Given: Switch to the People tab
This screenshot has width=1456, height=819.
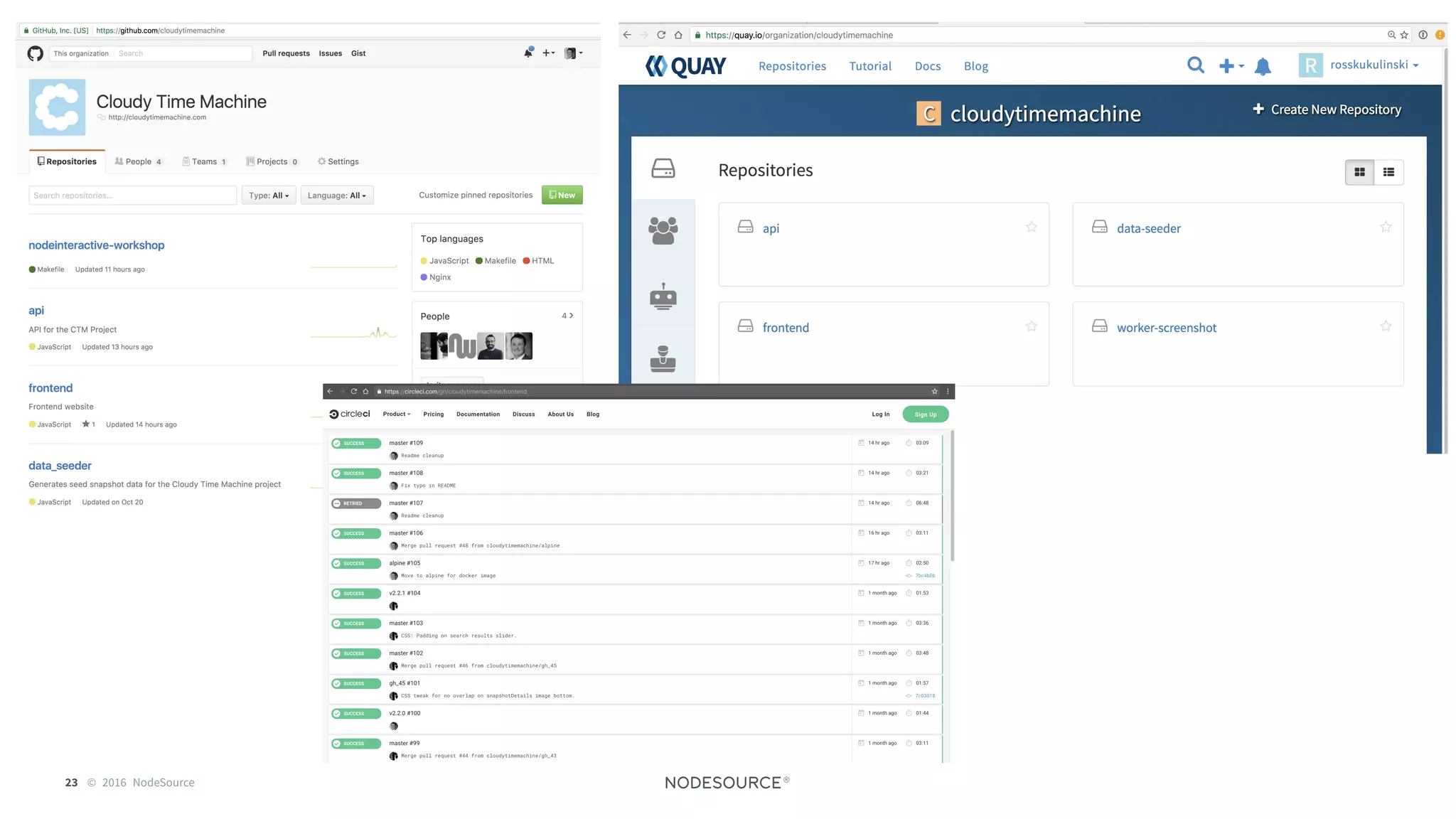Looking at the screenshot, I should tap(139, 161).
